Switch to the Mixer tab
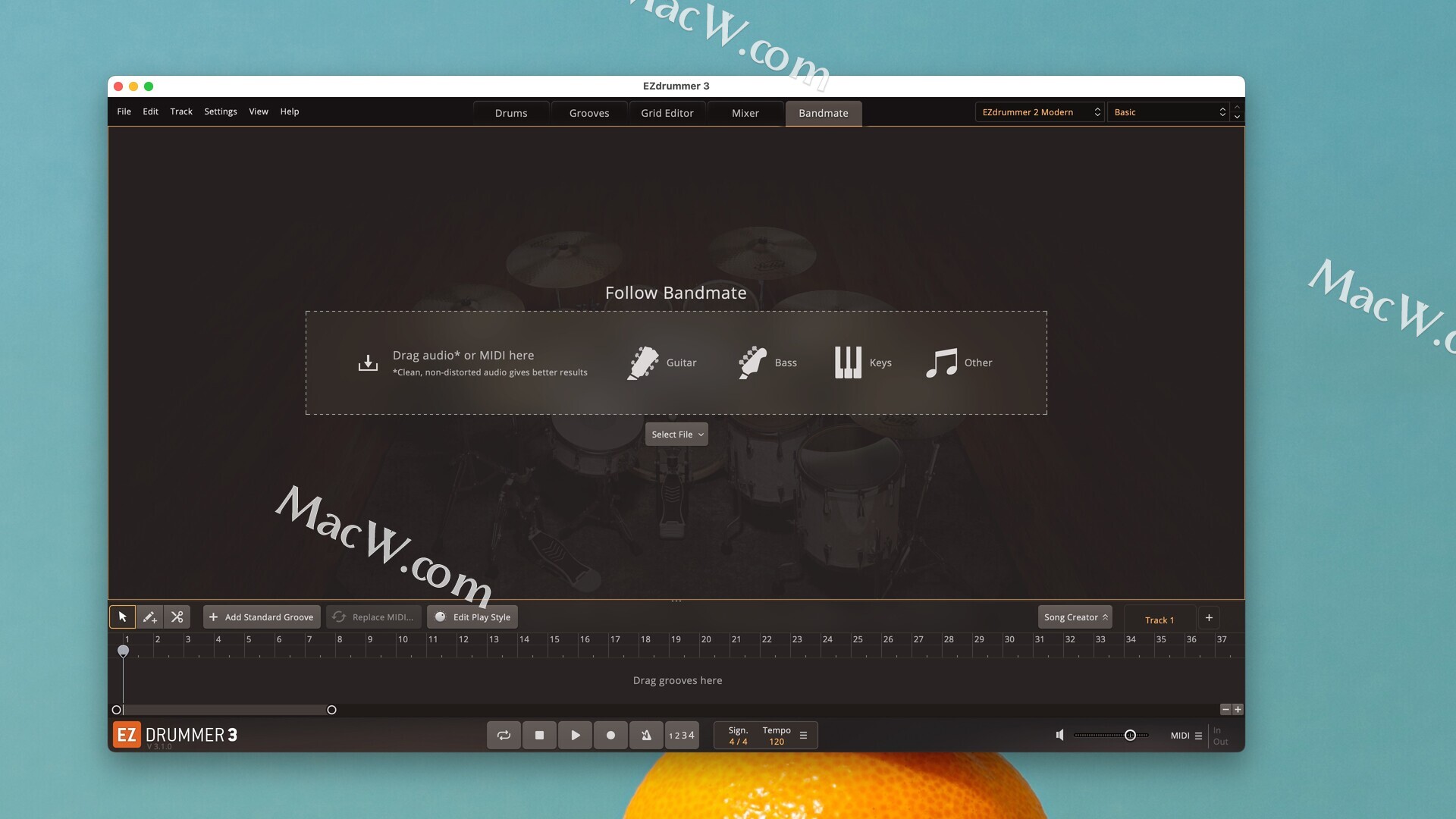 pos(745,113)
